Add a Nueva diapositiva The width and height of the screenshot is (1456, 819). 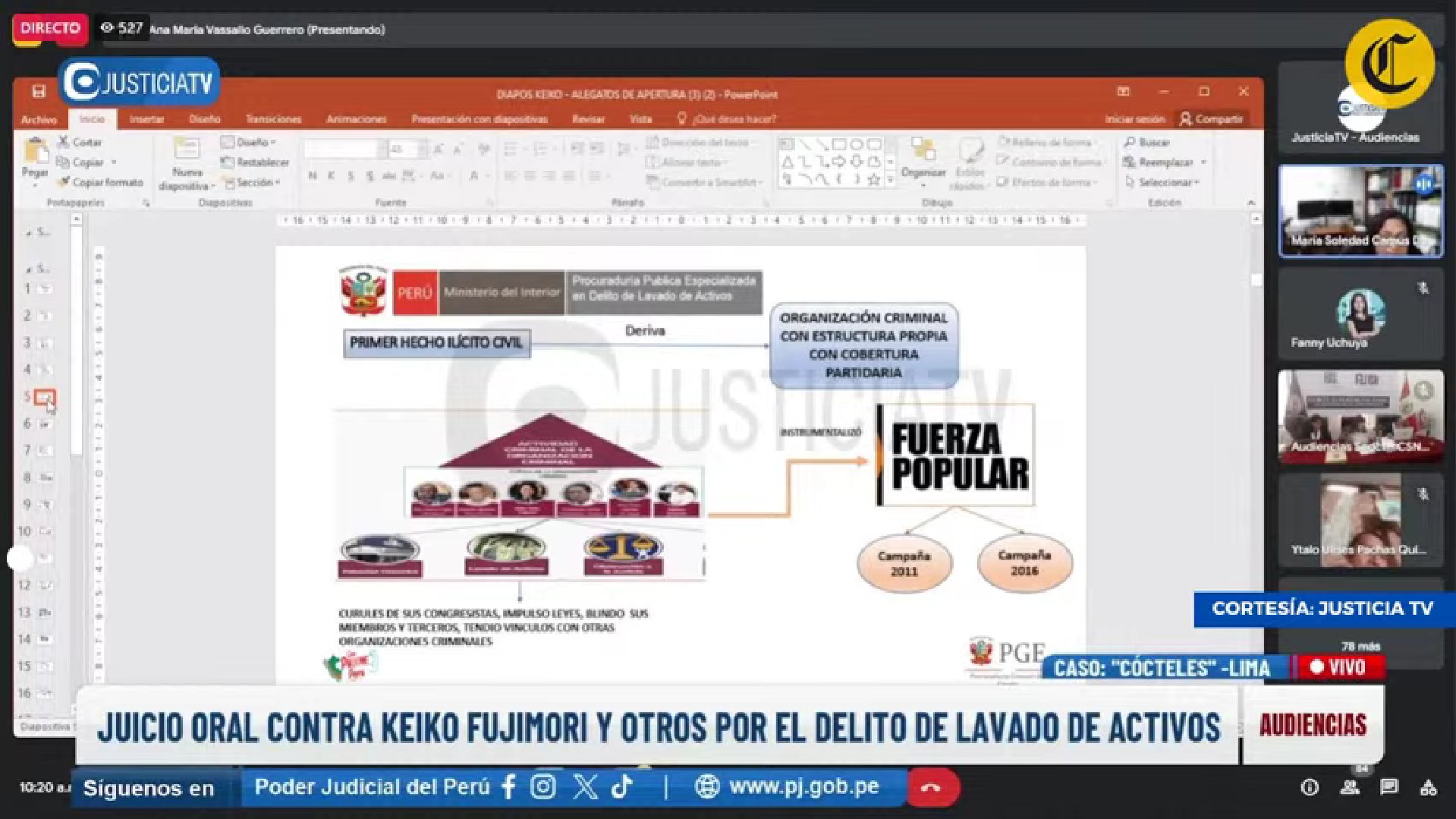[x=186, y=164]
